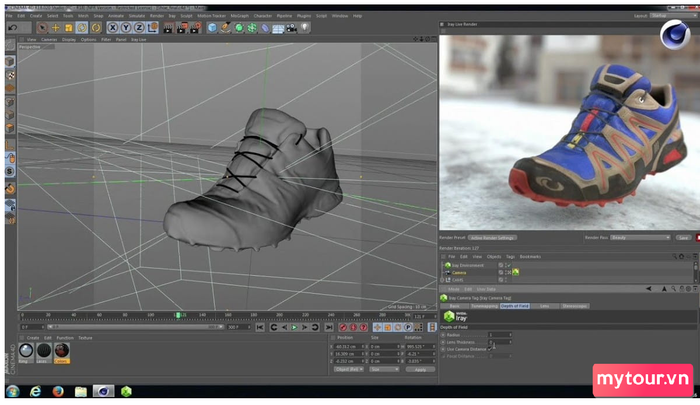Click the Radius value field
Viewport: 700px width, 405px height.
(500, 334)
